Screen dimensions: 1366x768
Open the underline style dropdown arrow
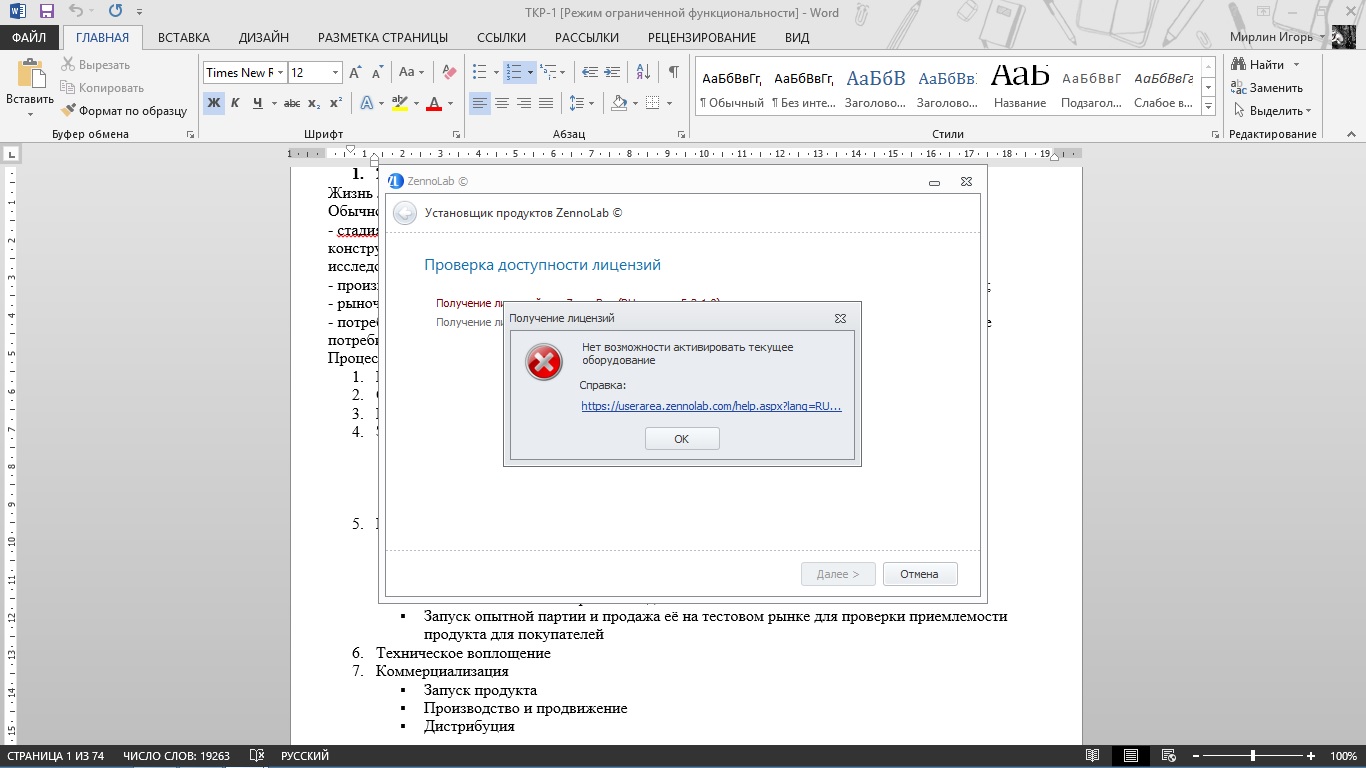273,103
